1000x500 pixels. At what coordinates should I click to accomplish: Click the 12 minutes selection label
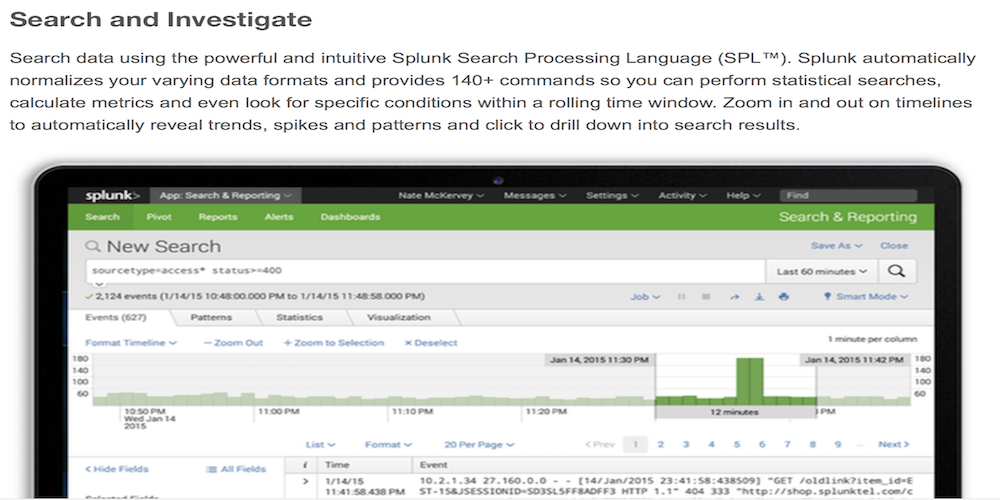735,412
